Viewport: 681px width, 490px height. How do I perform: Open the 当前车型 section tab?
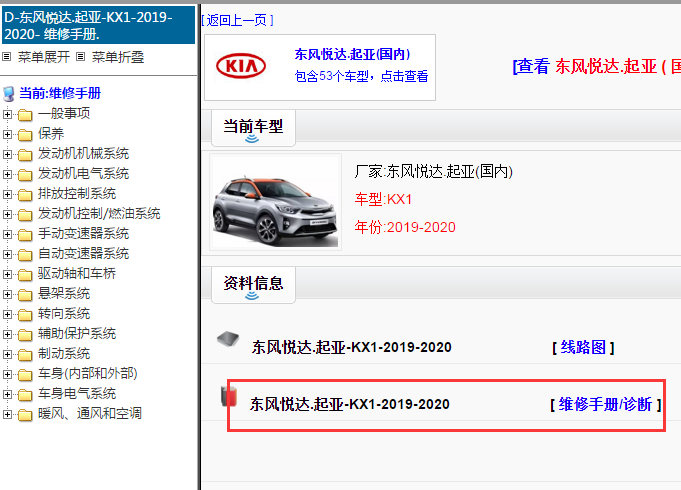coord(253,128)
